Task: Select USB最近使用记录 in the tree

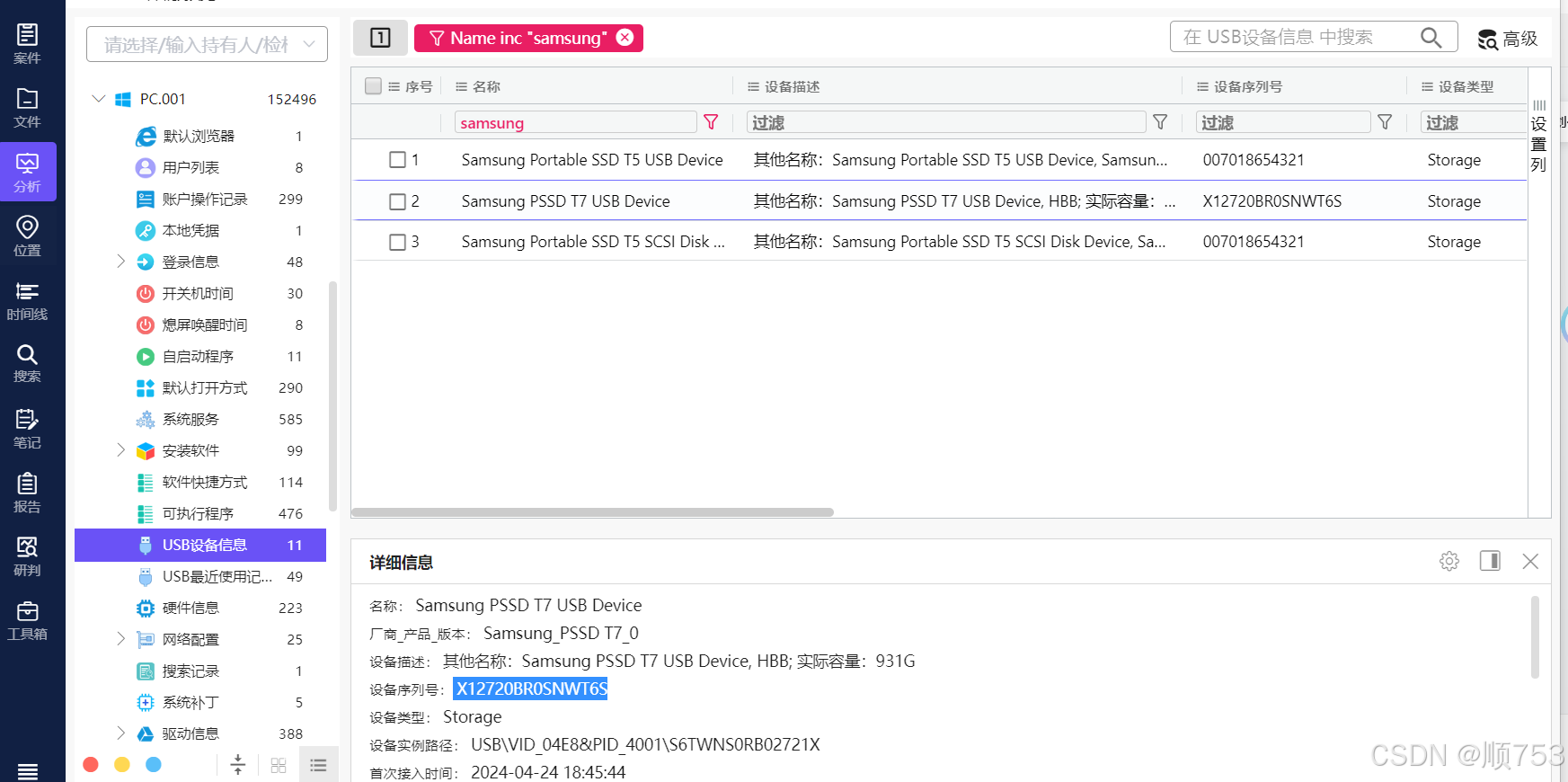Action: [x=217, y=576]
